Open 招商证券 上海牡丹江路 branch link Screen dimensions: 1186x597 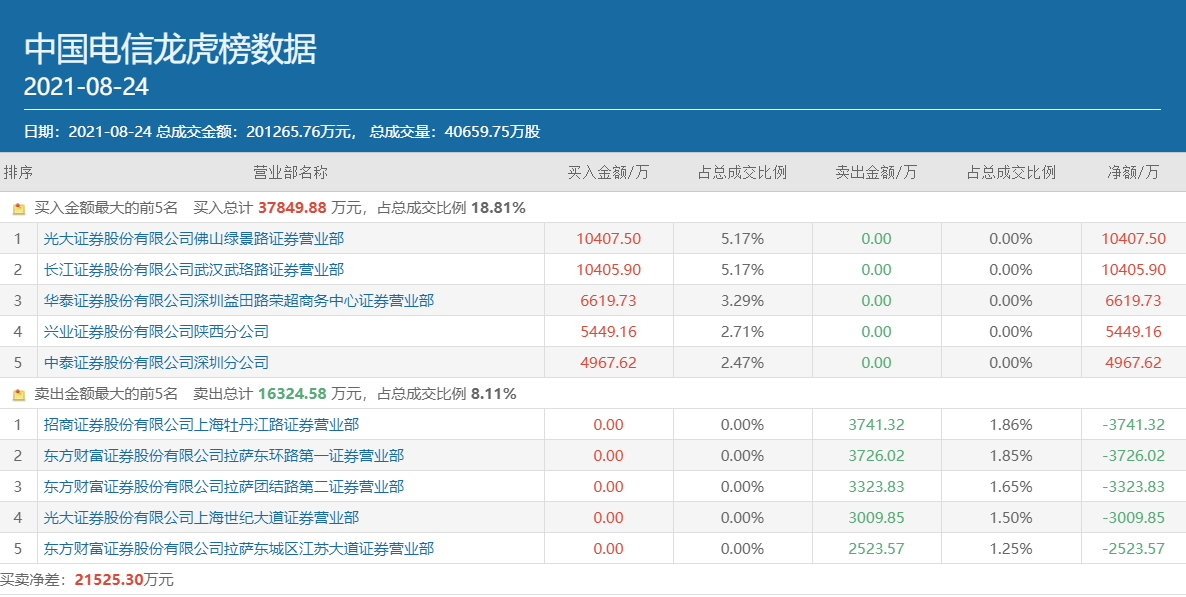click(x=201, y=425)
